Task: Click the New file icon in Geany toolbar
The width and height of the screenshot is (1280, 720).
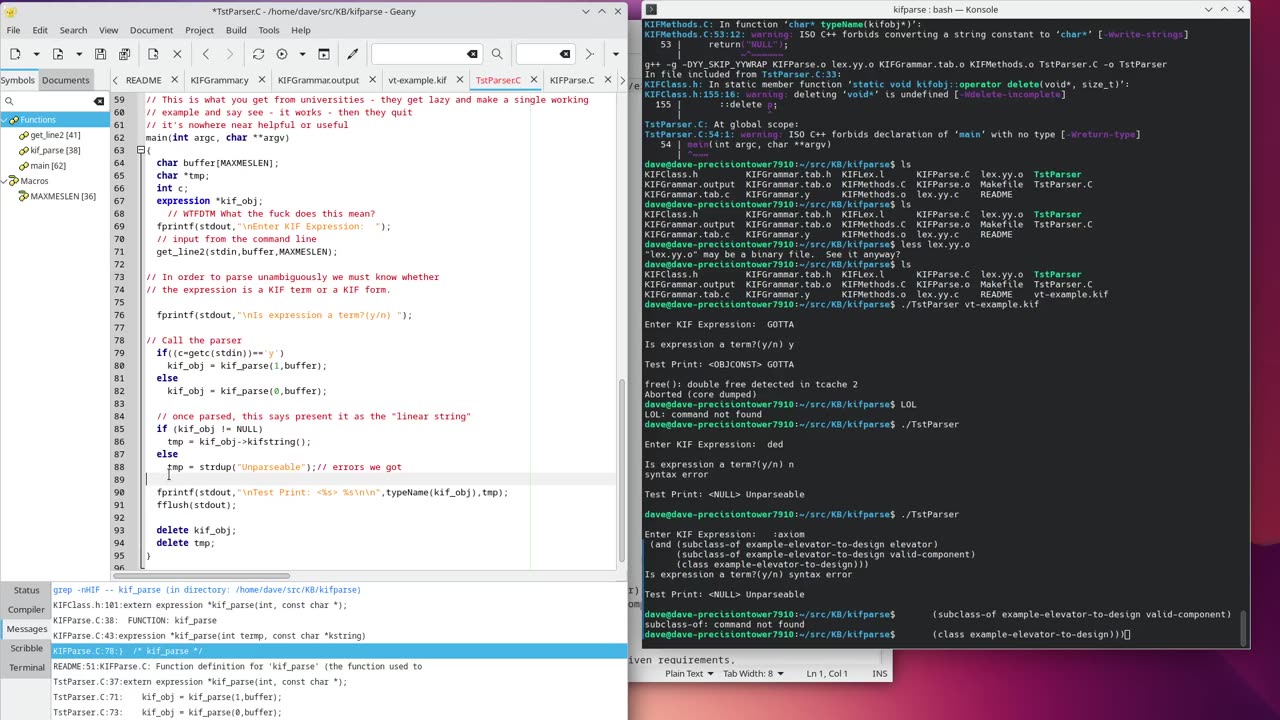Action: (15, 54)
